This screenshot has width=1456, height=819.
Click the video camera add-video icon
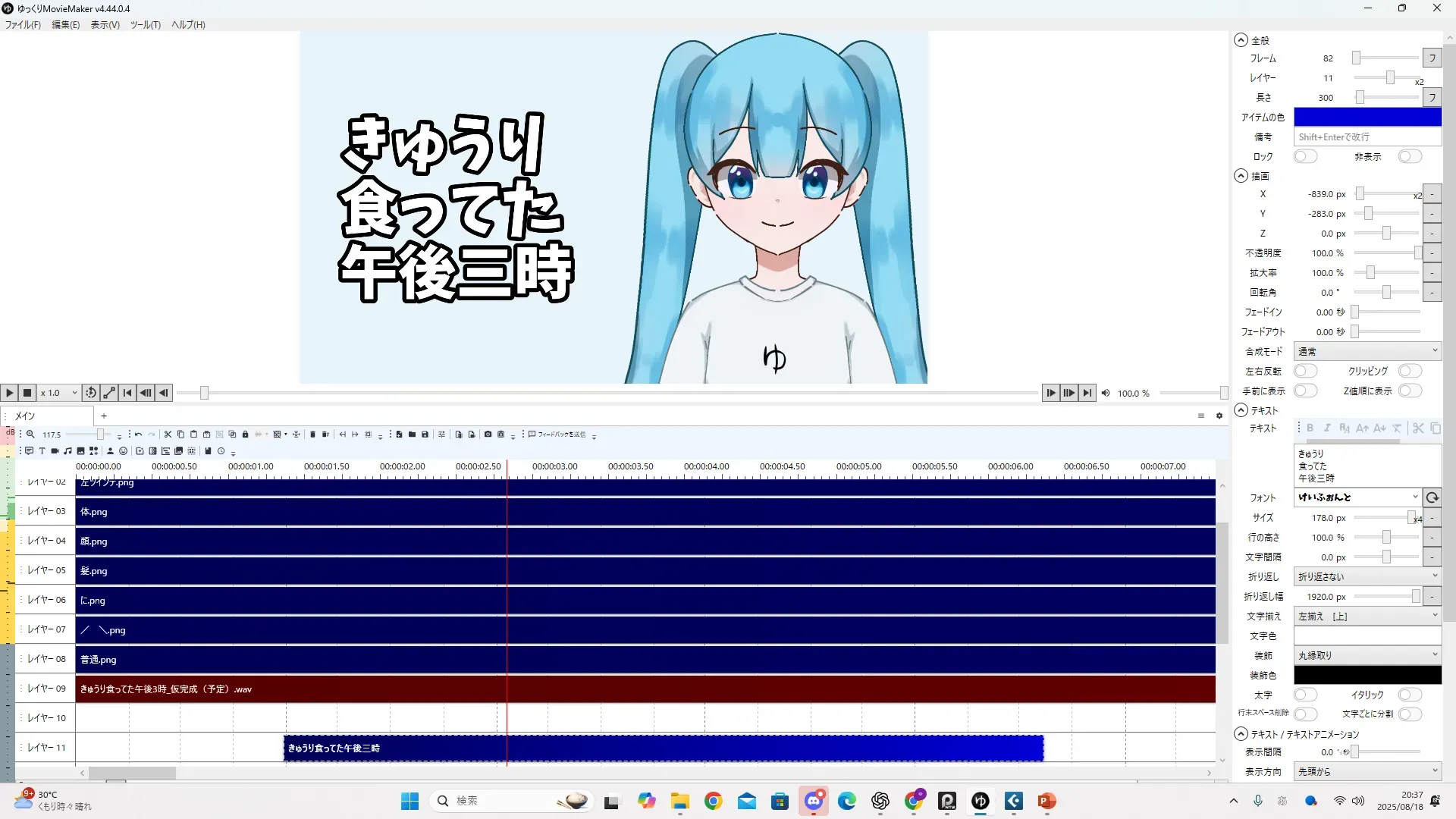click(x=55, y=451)
